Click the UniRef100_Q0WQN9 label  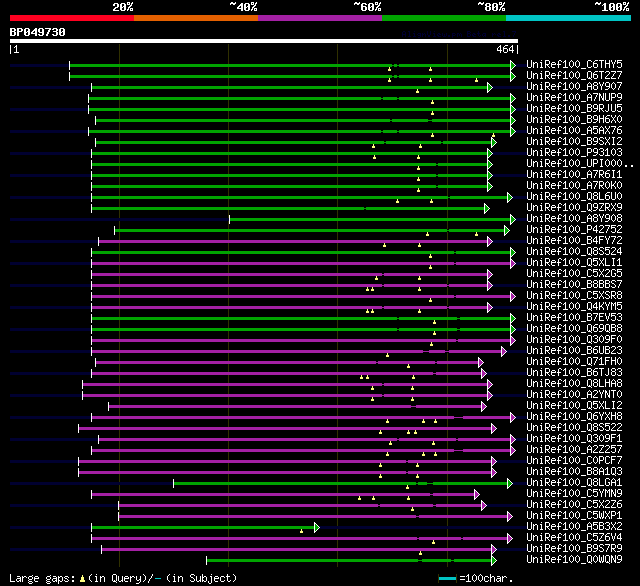(574, 560)
